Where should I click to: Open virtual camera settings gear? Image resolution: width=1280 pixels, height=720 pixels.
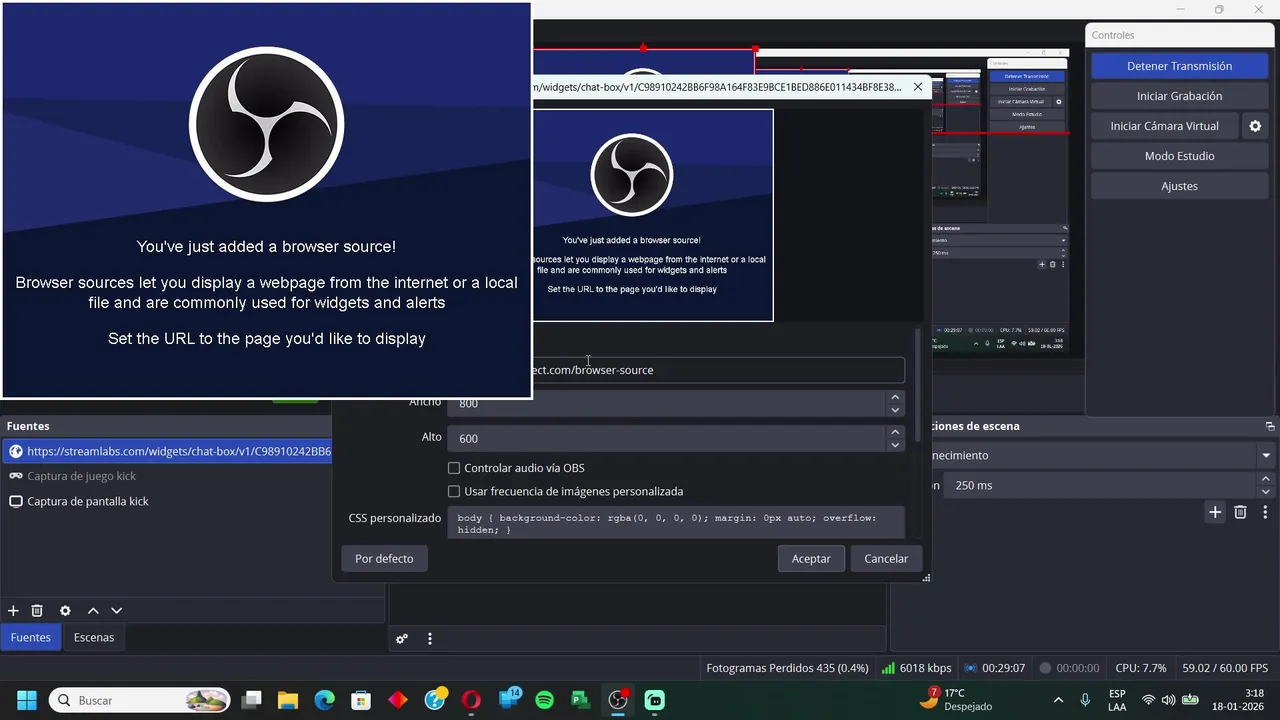pos(1256,126)
